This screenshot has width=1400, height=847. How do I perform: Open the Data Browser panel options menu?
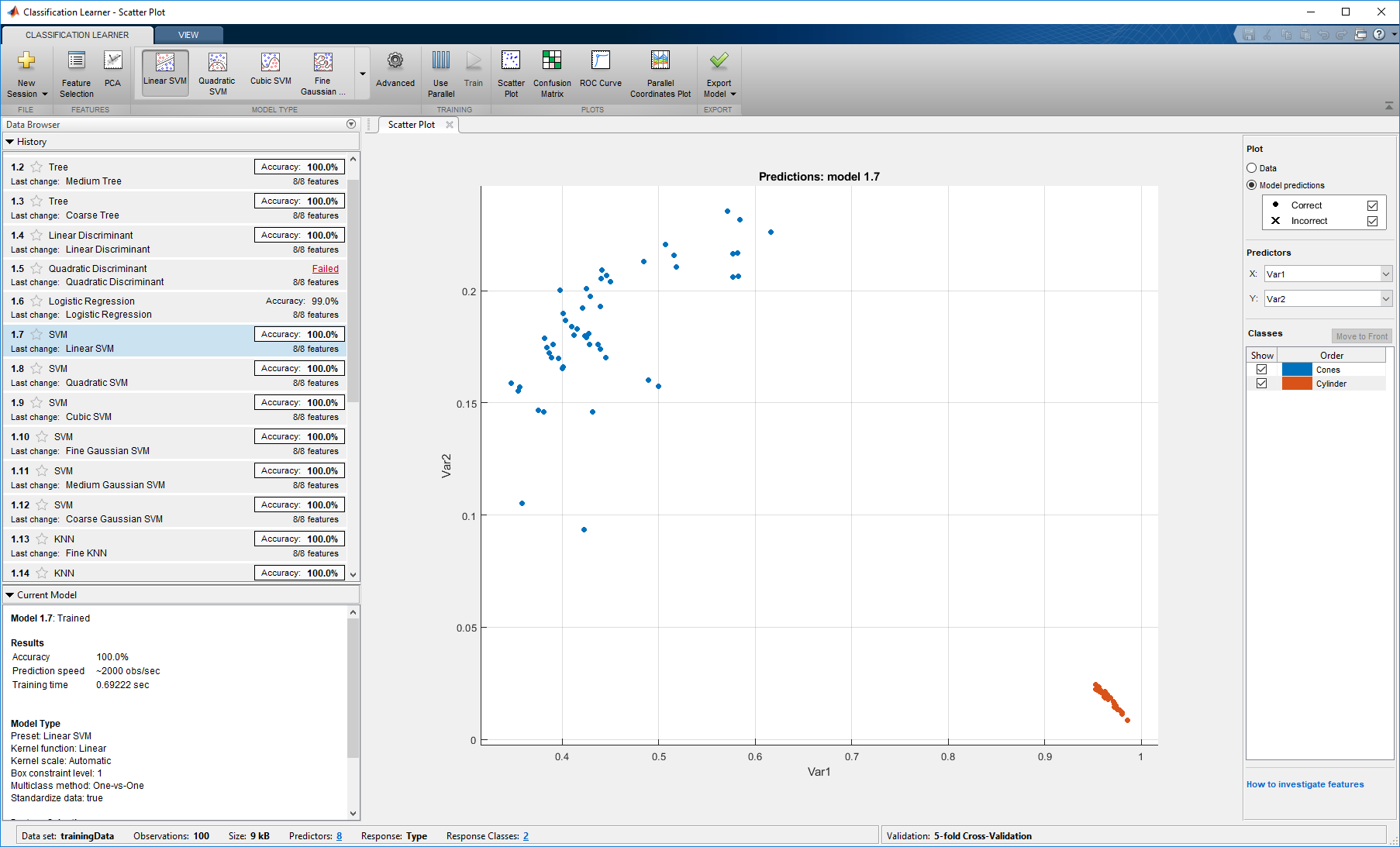point(351,124)
